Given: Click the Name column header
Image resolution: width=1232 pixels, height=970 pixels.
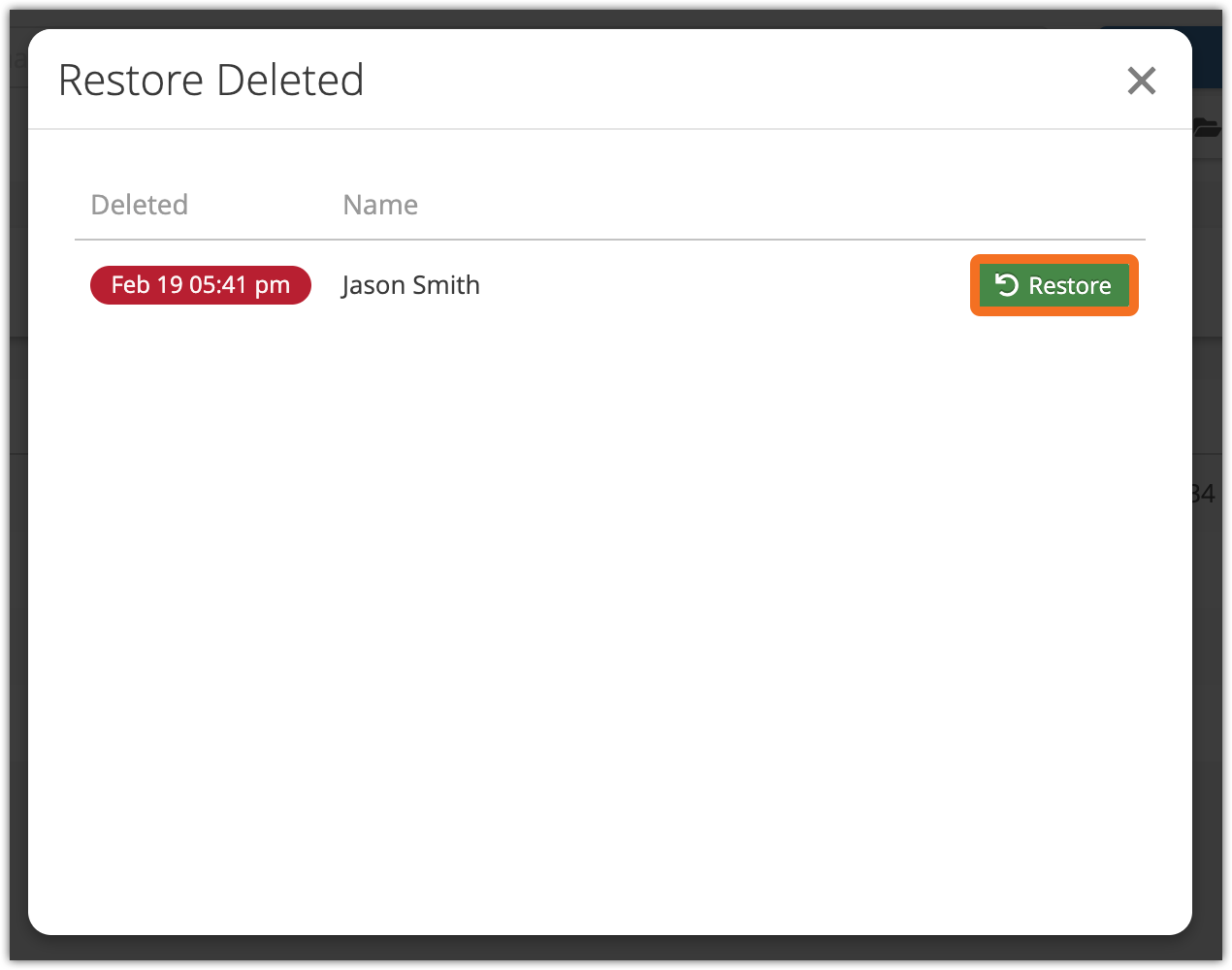Looking at the screenshot, I should click(380, 205).
